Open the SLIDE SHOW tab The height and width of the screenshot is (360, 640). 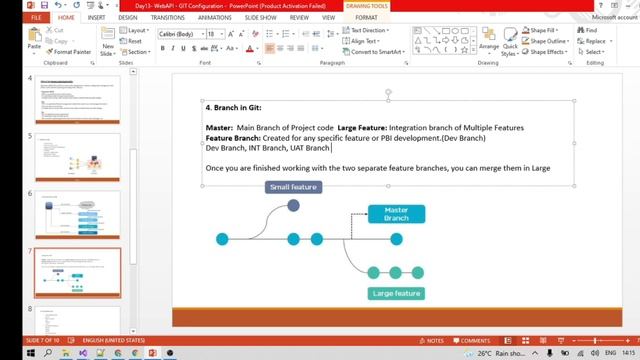point(260,18)
